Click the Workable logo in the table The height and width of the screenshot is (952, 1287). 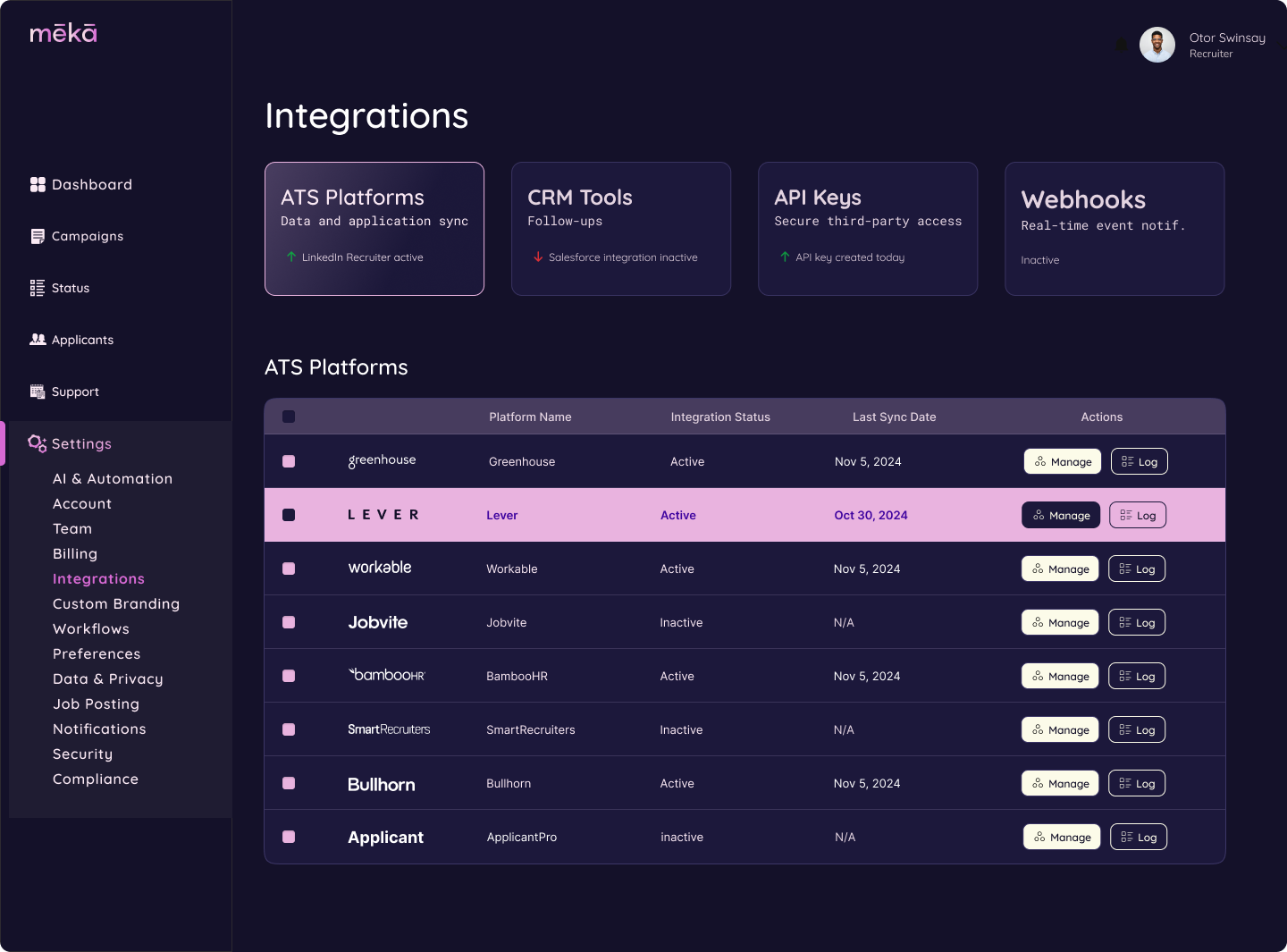(380, 568)
